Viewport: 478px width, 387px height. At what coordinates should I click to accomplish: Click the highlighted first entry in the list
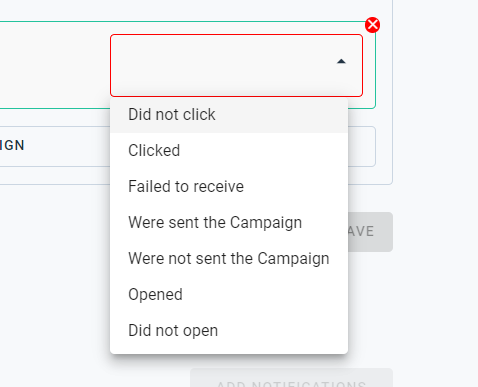(x=229, y=115)
